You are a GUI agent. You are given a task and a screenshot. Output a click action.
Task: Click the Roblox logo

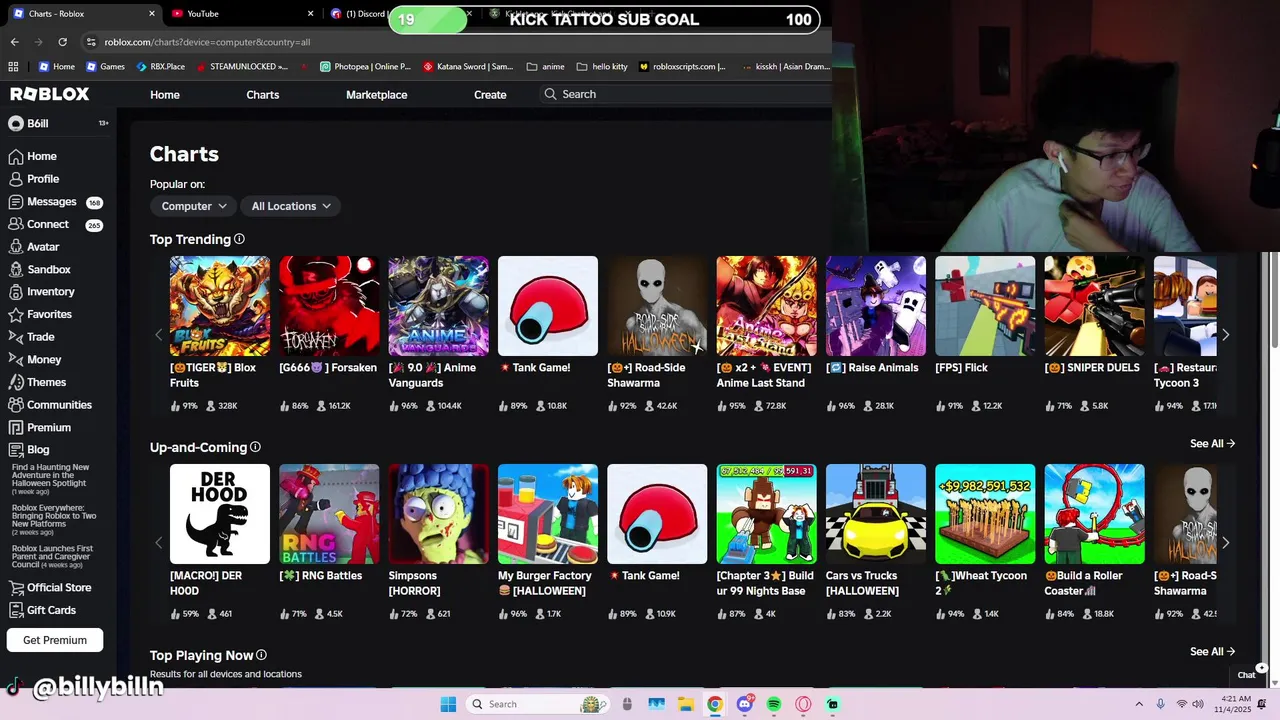50,94
